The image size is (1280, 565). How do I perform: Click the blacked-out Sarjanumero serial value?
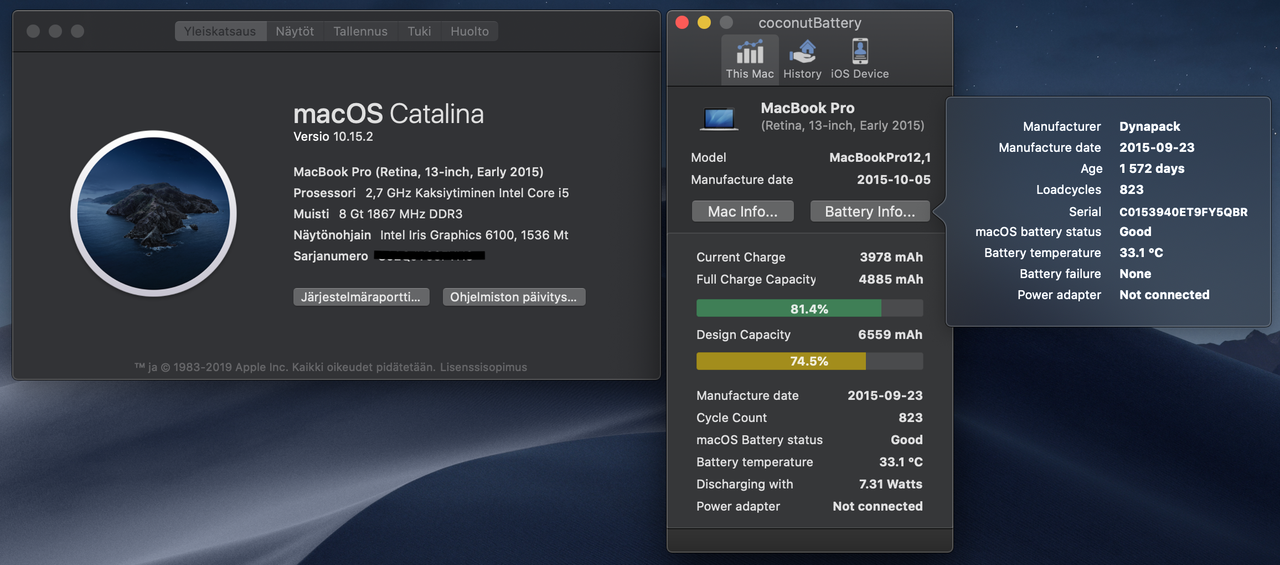pos(430,256)
